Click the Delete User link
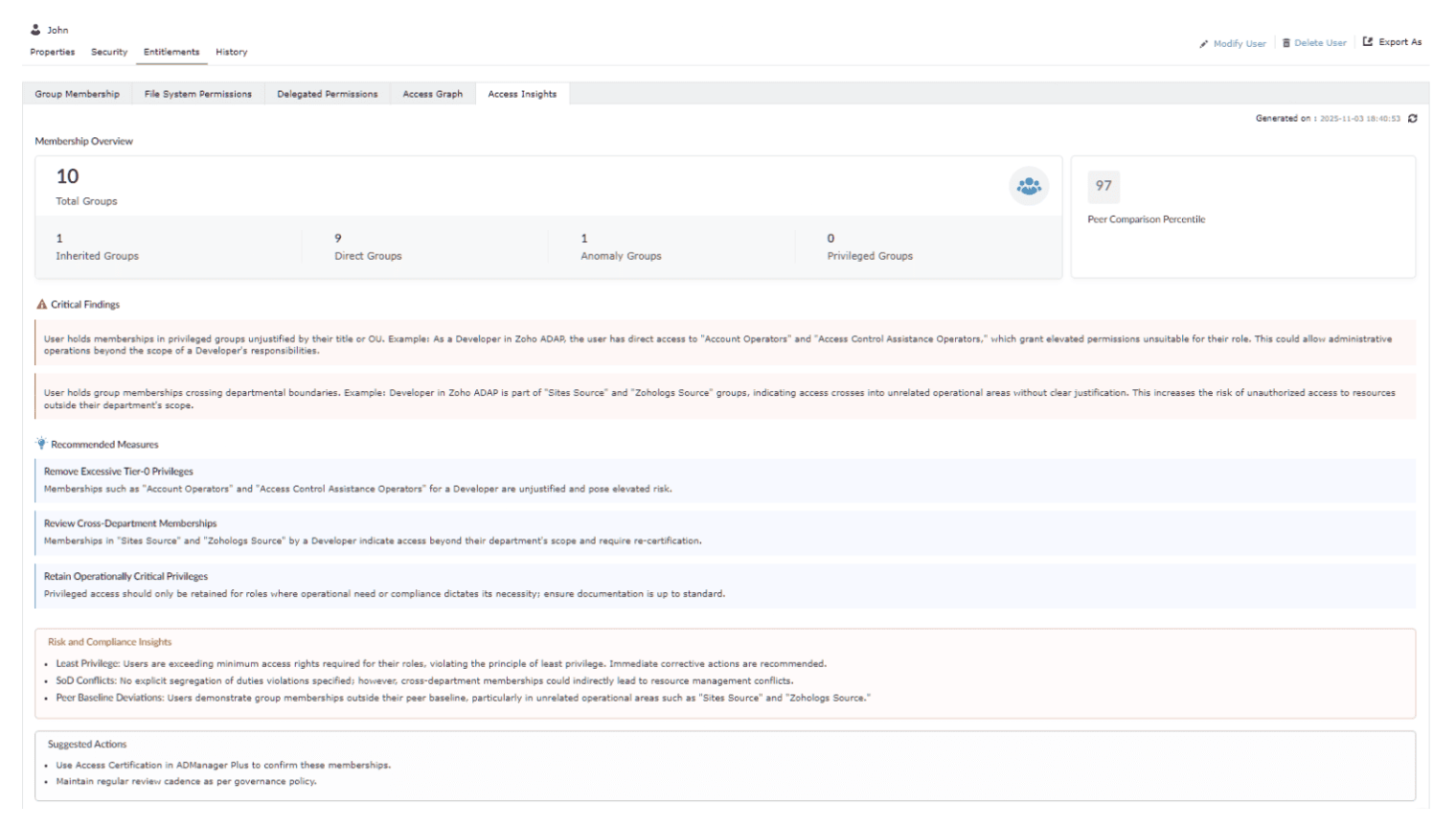This screenshot has height=828, width=1456. tap(1322, 42)
